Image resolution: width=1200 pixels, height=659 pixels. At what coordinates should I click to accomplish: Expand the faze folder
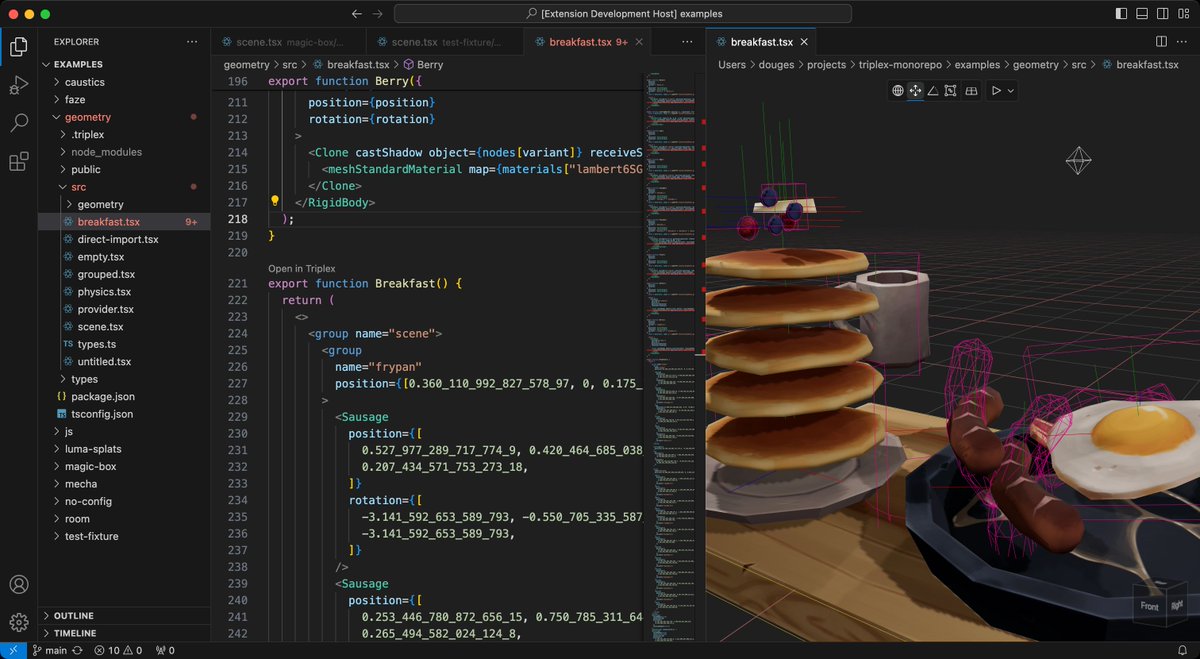coord(124,100)
